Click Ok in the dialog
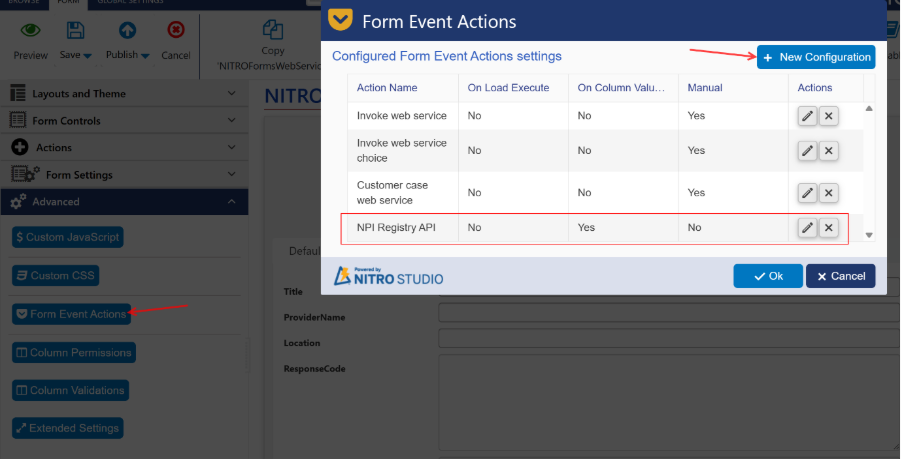Viewport: 903px width, 459px height. [767, 276]
